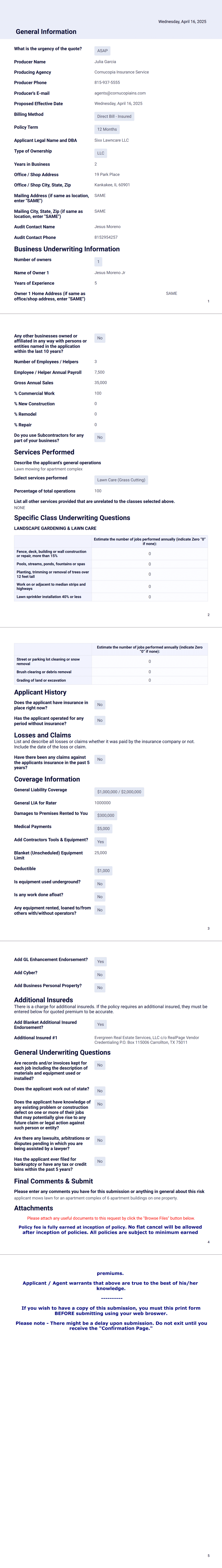The image size is (222, 1568).
Task: Select applicant name Sixx Lawncare LLC
Action: (112, 141)
